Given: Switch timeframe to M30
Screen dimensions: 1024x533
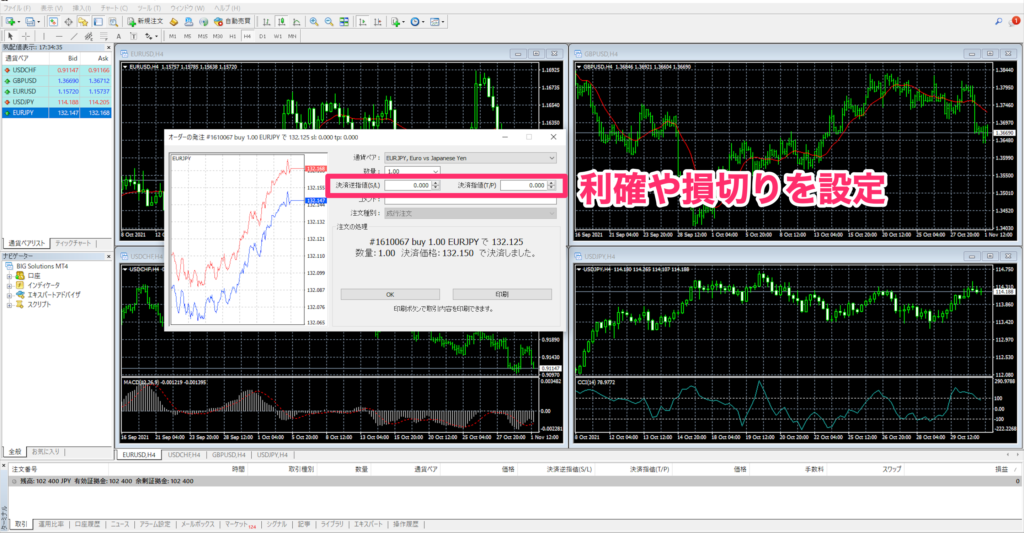Looking at the screenshot, I should pos(217,37).
